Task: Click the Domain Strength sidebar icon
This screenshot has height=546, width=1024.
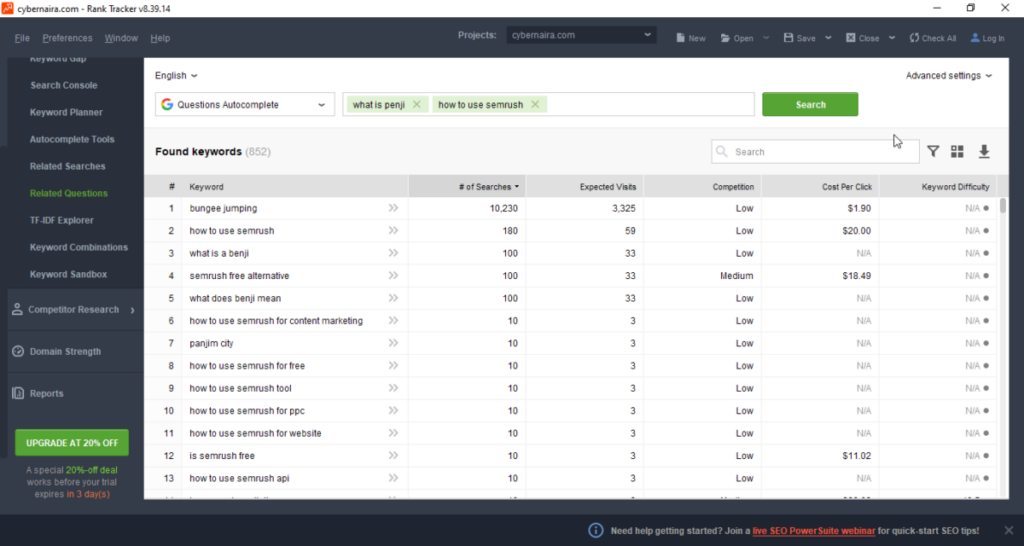Action: (x=18, y=352)
